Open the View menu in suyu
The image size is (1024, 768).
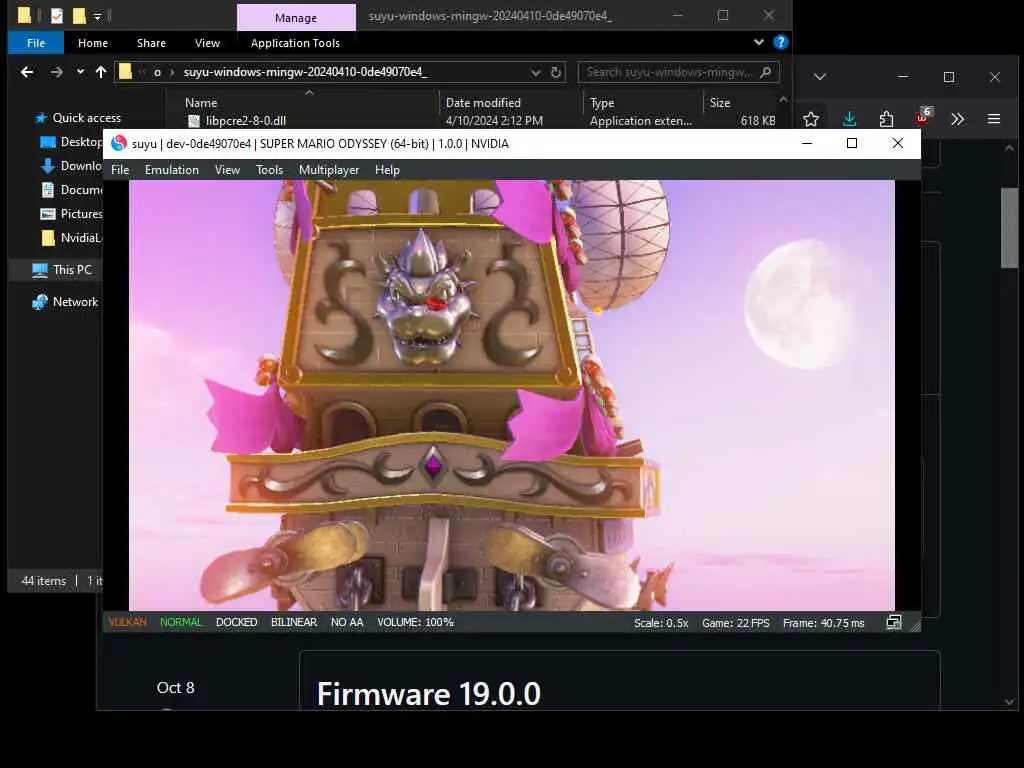click(x=227, y=170)
